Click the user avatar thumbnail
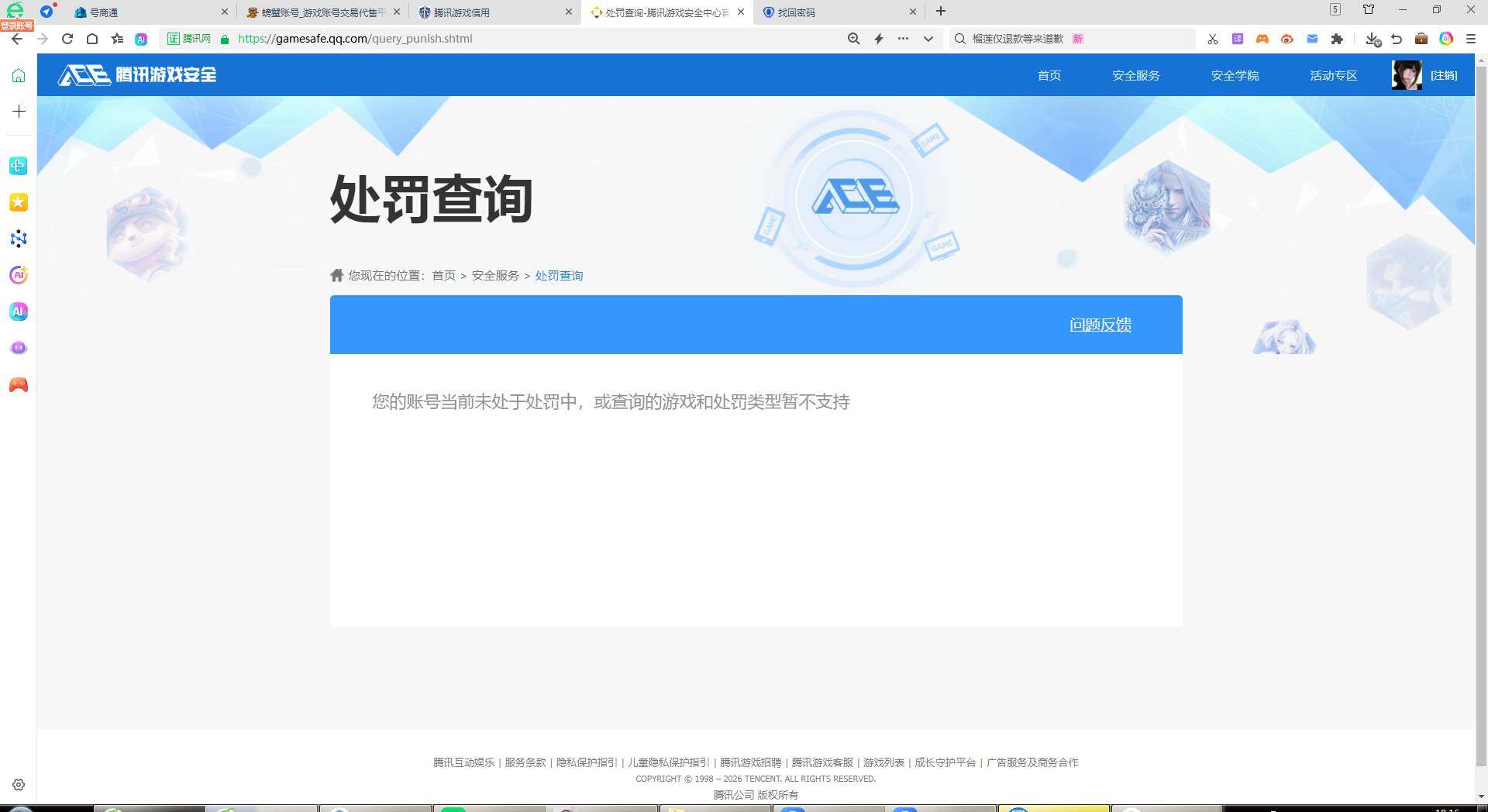This screenshot has height=812, width=1488. coord(1407,75)
